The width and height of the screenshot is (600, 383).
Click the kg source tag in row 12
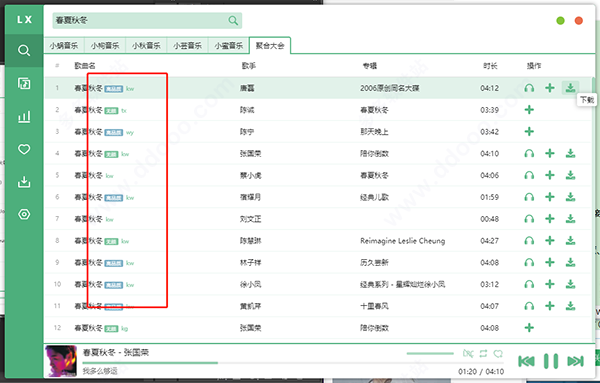(x=124, y=329)
